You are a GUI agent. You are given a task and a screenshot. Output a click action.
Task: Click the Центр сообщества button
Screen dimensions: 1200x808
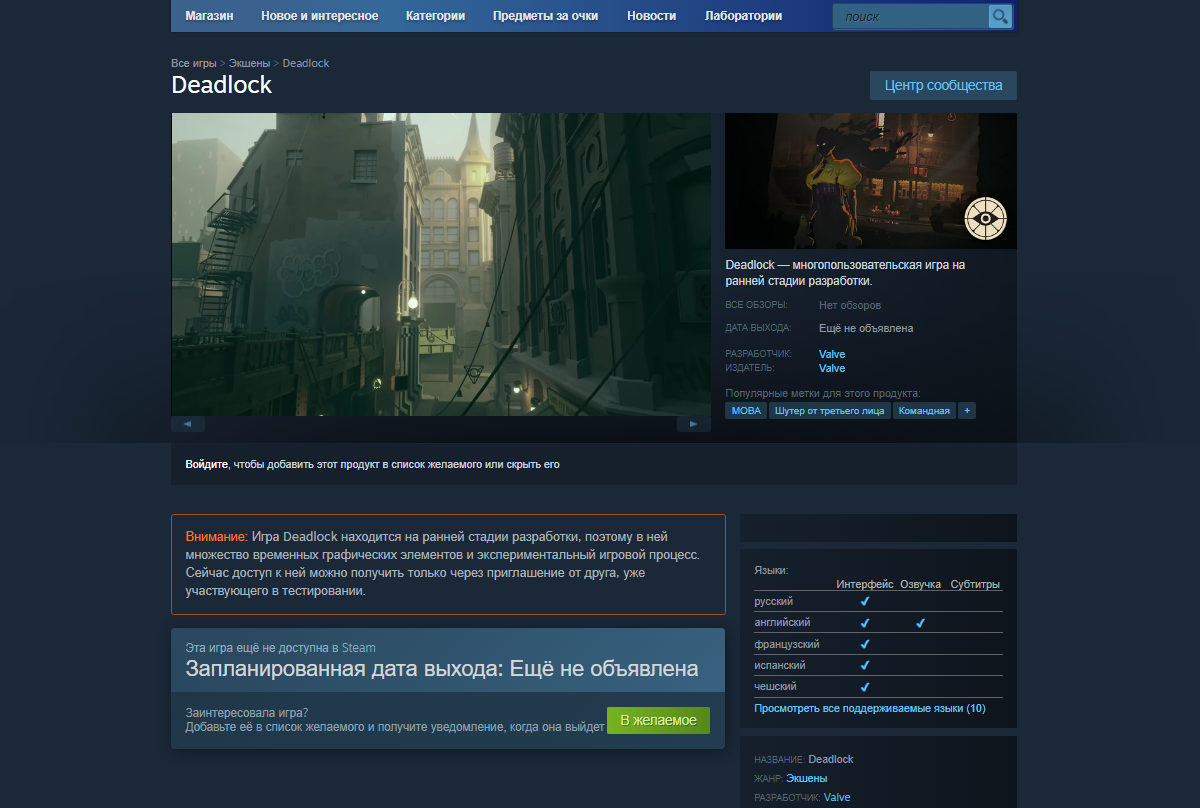click(x=942, y=85)
